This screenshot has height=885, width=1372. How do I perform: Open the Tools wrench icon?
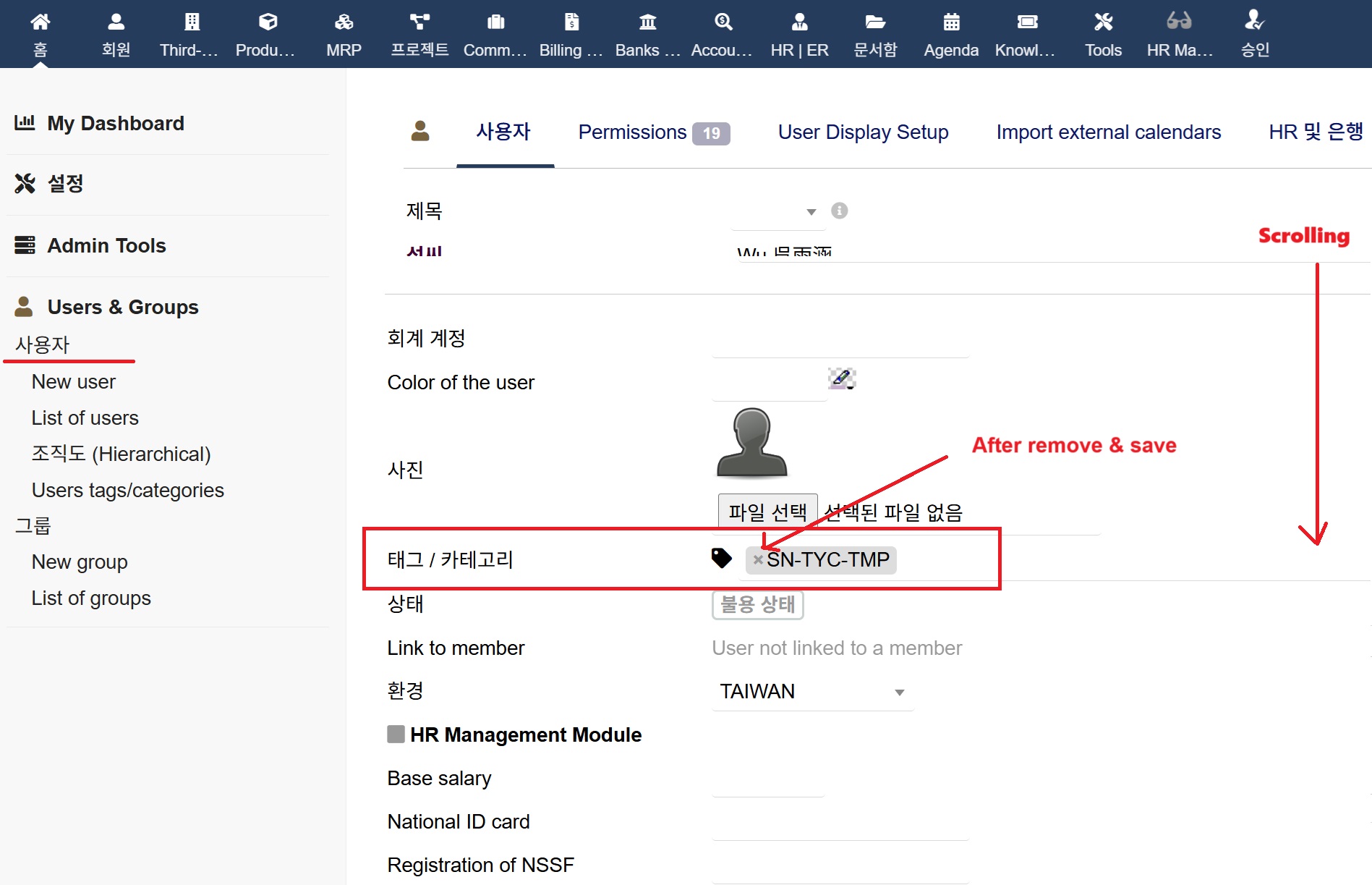(x=1103, y=22)
